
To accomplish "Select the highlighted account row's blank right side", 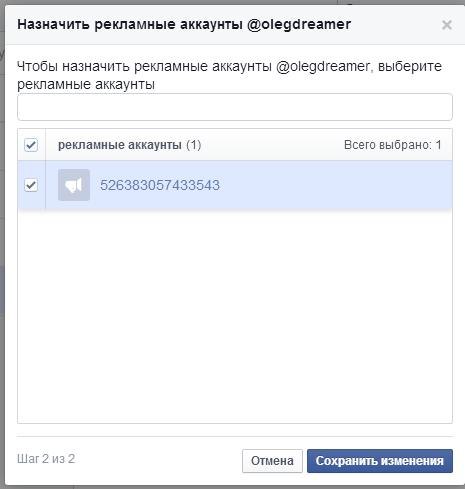I will pyautogui.click(x=336, y=185).
